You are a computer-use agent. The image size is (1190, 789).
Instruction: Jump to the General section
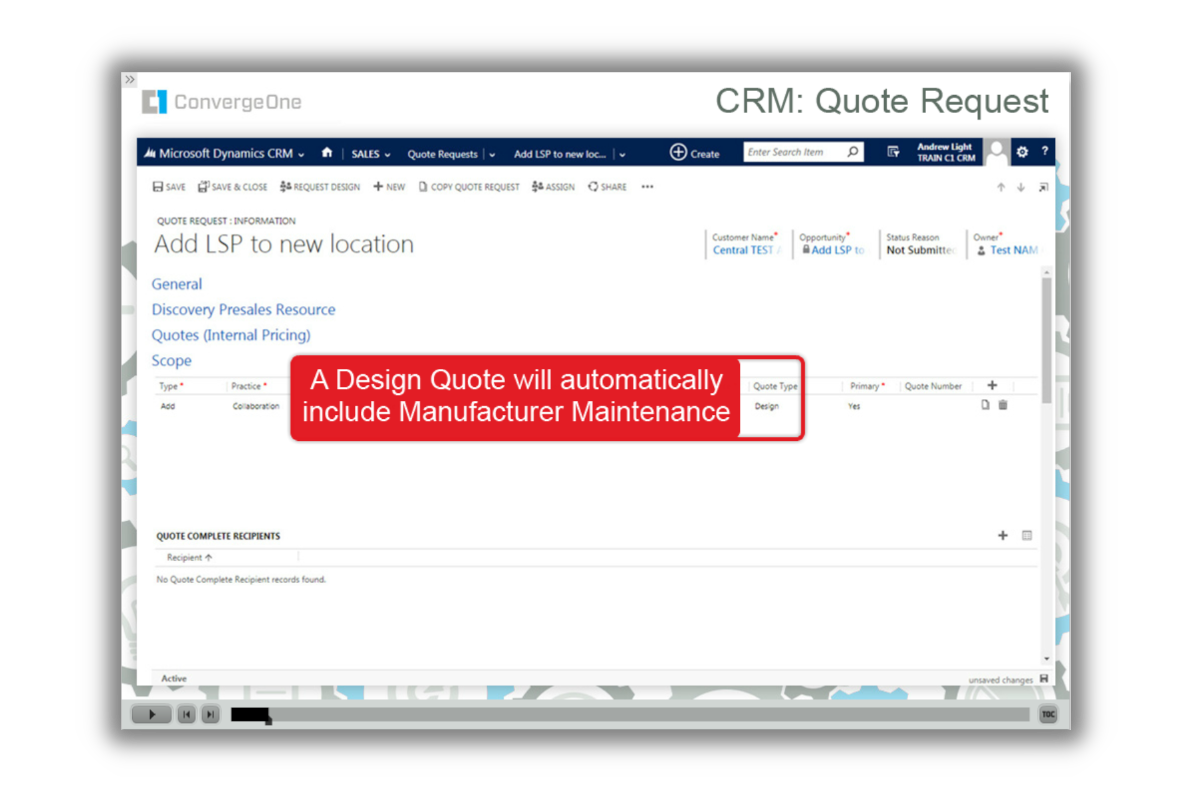(x=177, y=284)
